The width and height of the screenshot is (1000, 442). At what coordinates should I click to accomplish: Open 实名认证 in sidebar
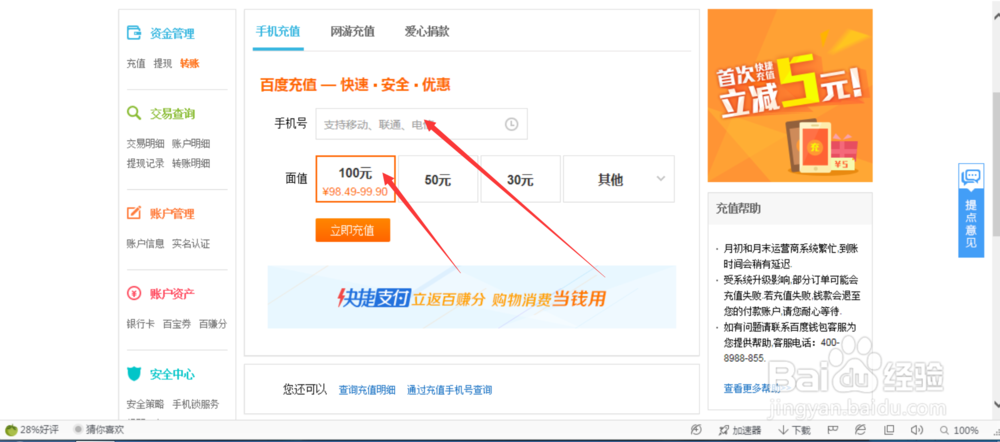click(191, 244)
